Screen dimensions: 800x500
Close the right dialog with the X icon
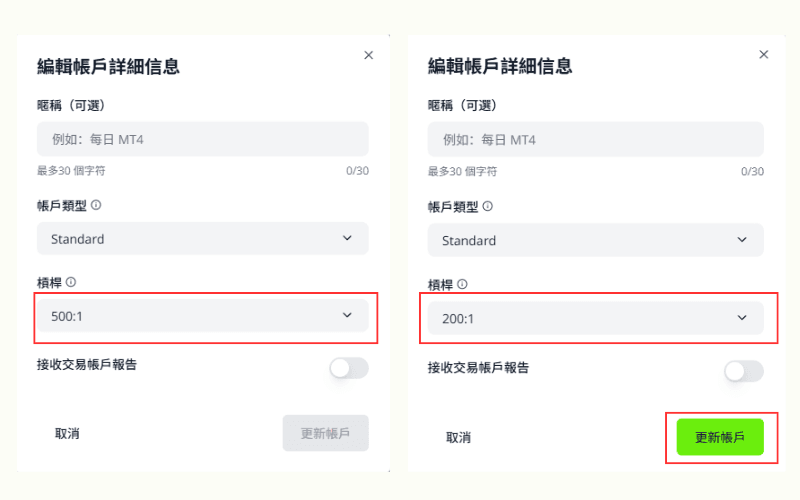click(764, 54)
